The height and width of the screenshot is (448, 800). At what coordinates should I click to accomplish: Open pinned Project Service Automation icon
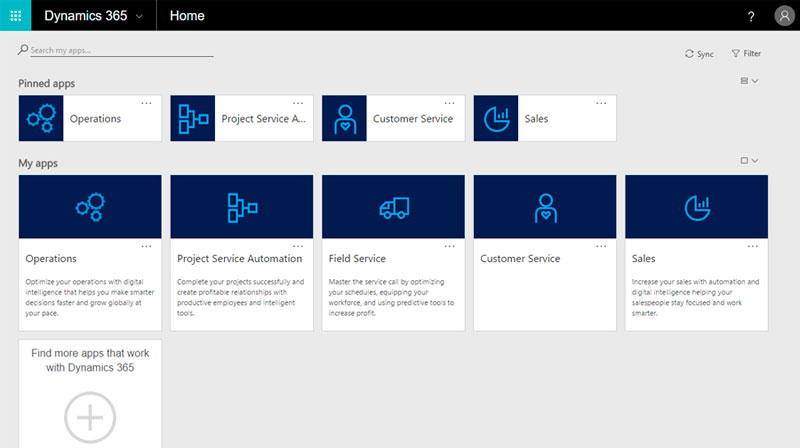pyautogui.click(x=193, y=118)
